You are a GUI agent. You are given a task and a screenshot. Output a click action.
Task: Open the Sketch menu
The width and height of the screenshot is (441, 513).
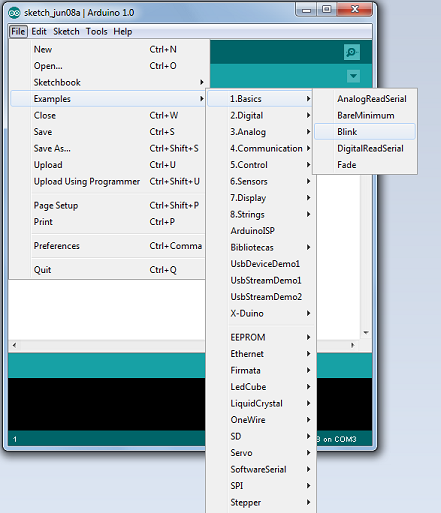[x=66, y=32]
